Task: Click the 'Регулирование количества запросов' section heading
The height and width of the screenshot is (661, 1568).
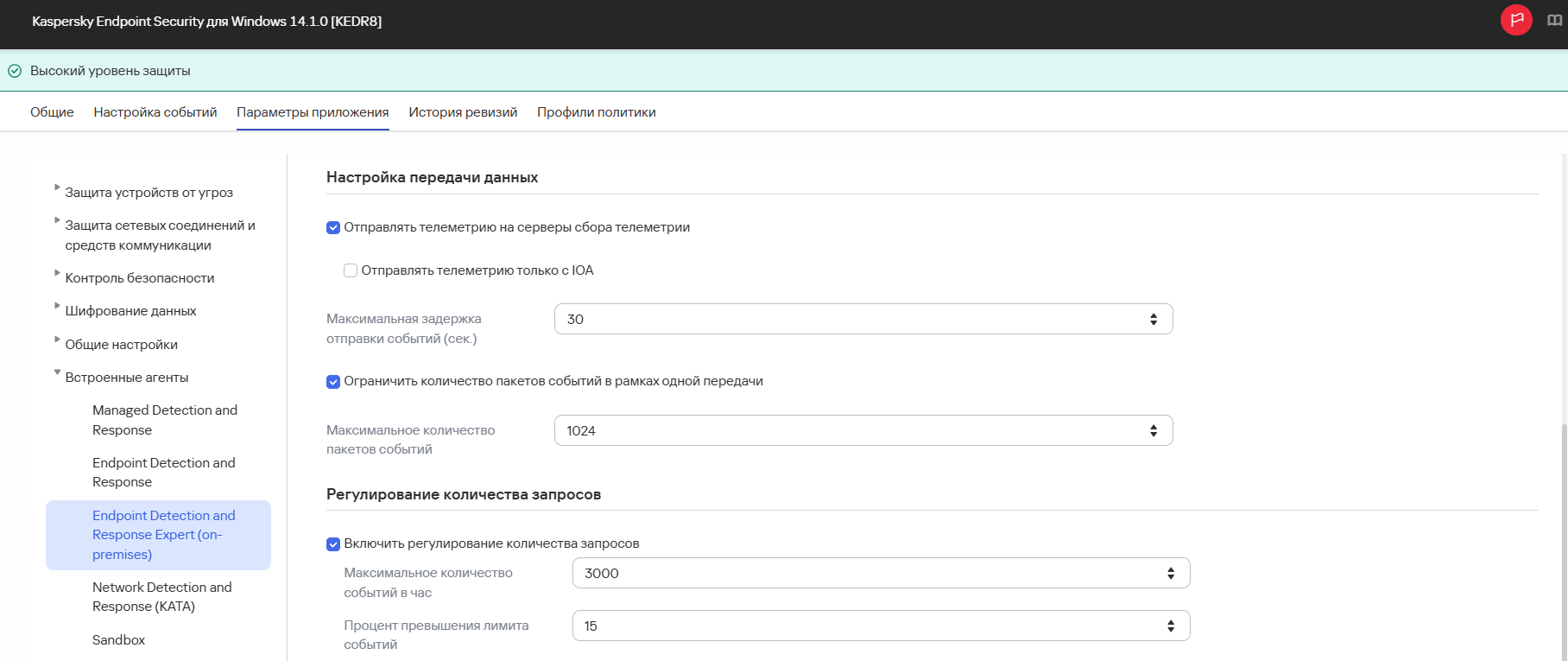Action: coord(464,494)
